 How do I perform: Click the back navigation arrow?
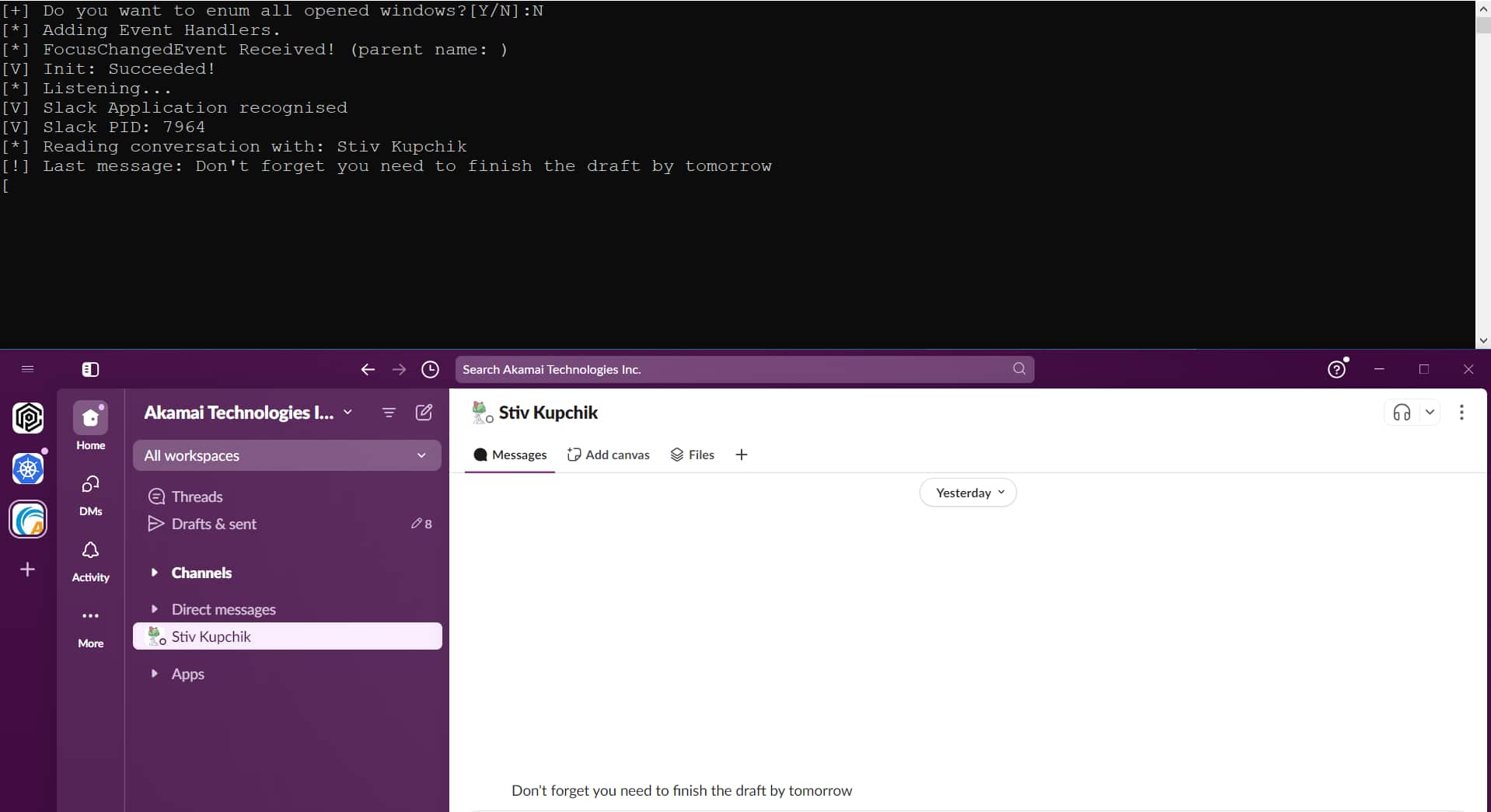click(x=368, y=370)
